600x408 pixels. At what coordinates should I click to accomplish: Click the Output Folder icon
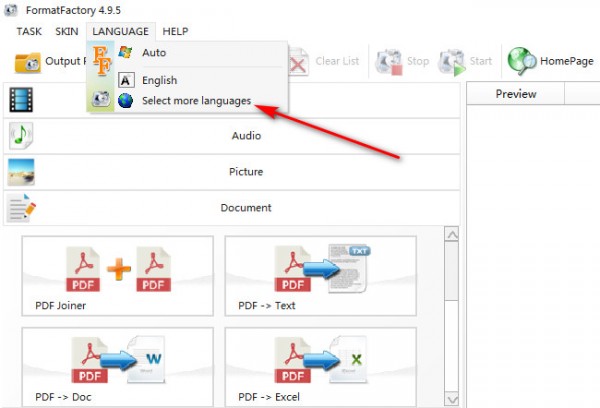coord(28,62)
